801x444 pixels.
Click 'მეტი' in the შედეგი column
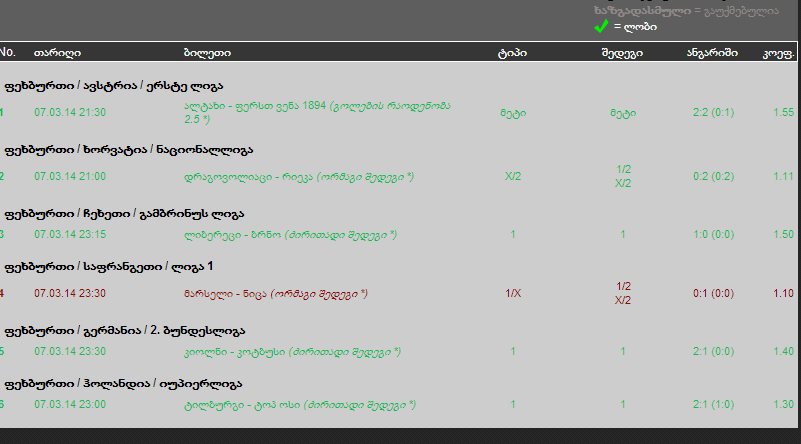tap(623, 113)
